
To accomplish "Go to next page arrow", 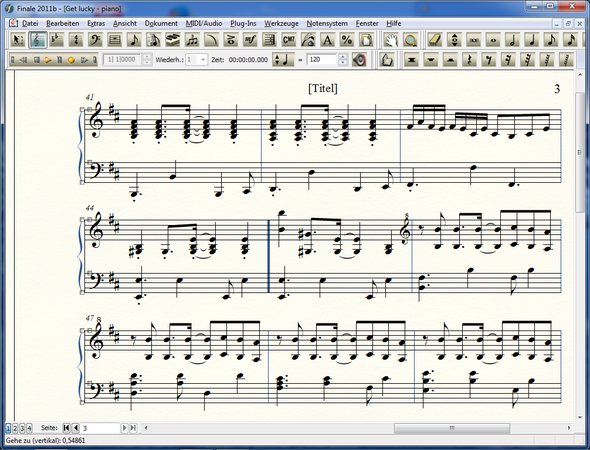I will pos(124,428).
